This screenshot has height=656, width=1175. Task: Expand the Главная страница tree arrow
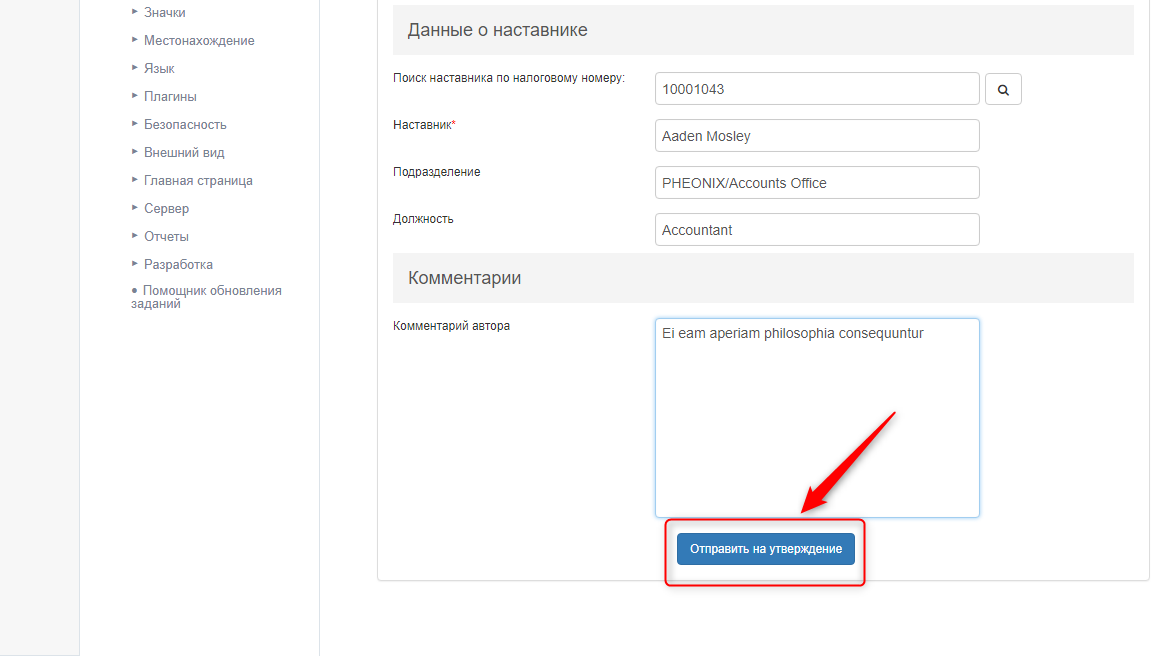pos(134,179)
